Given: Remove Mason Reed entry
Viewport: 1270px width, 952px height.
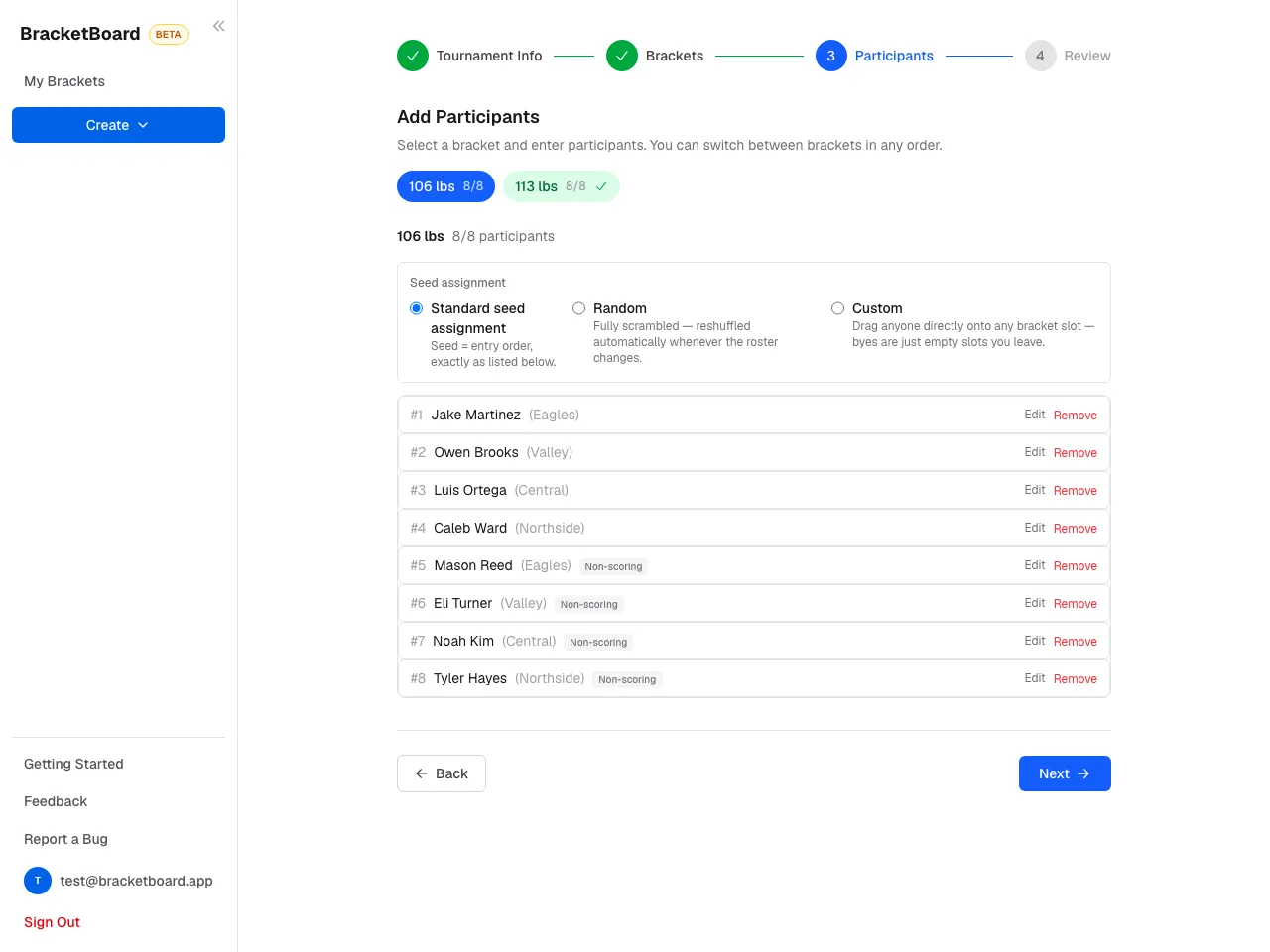Looking at the screenshot, I should pyautogui.click(x=1076, y=566).
